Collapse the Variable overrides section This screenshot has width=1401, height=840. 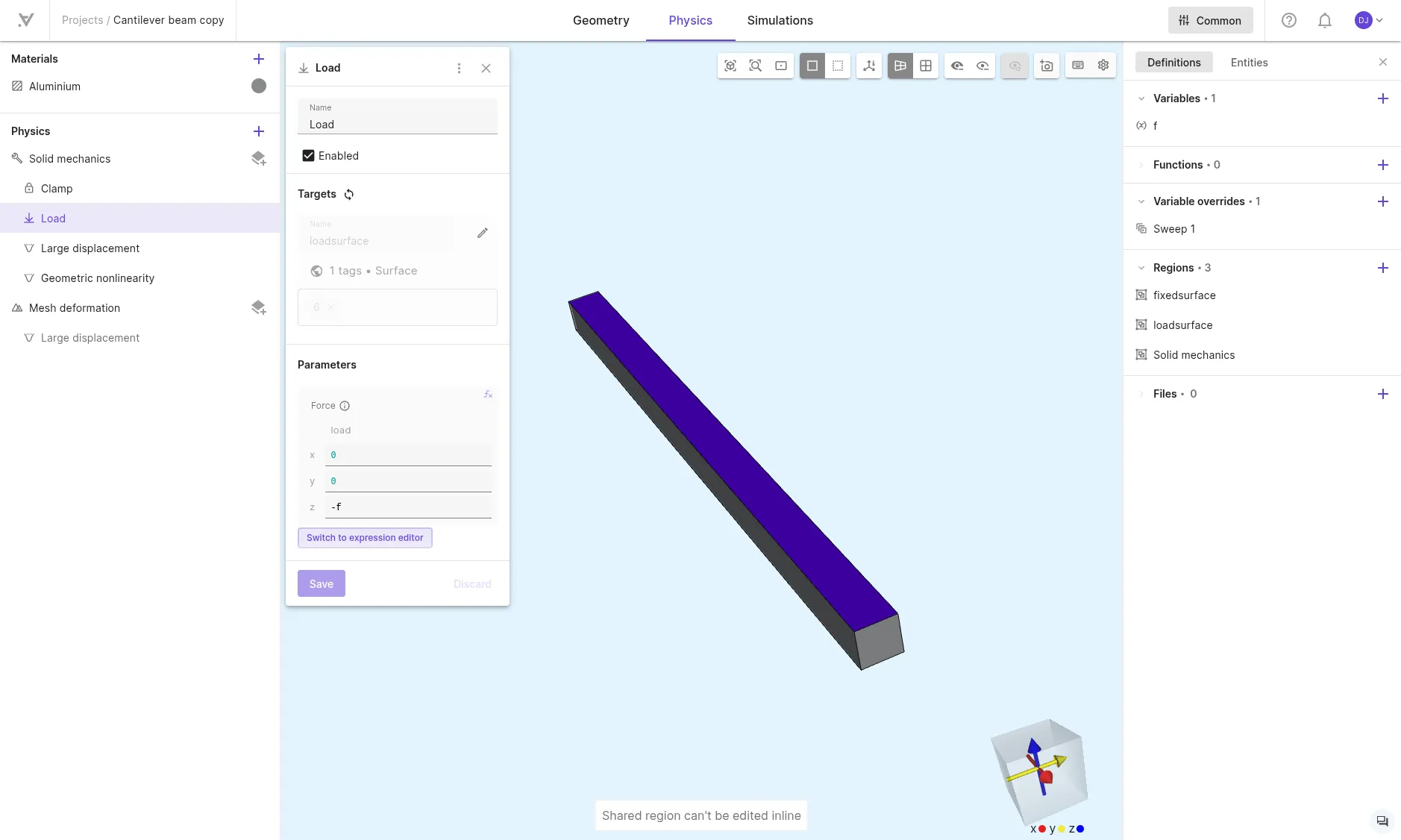click(x=1141, y=201)
